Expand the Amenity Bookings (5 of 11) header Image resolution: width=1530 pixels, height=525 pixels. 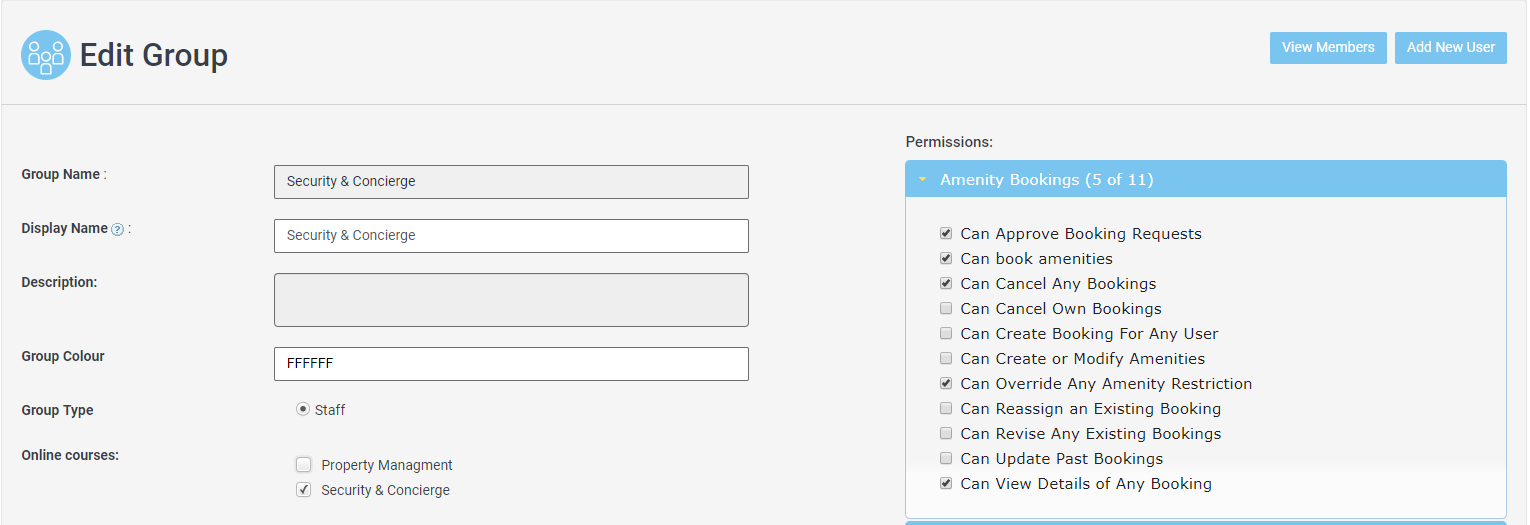(x=1046, y=180)
